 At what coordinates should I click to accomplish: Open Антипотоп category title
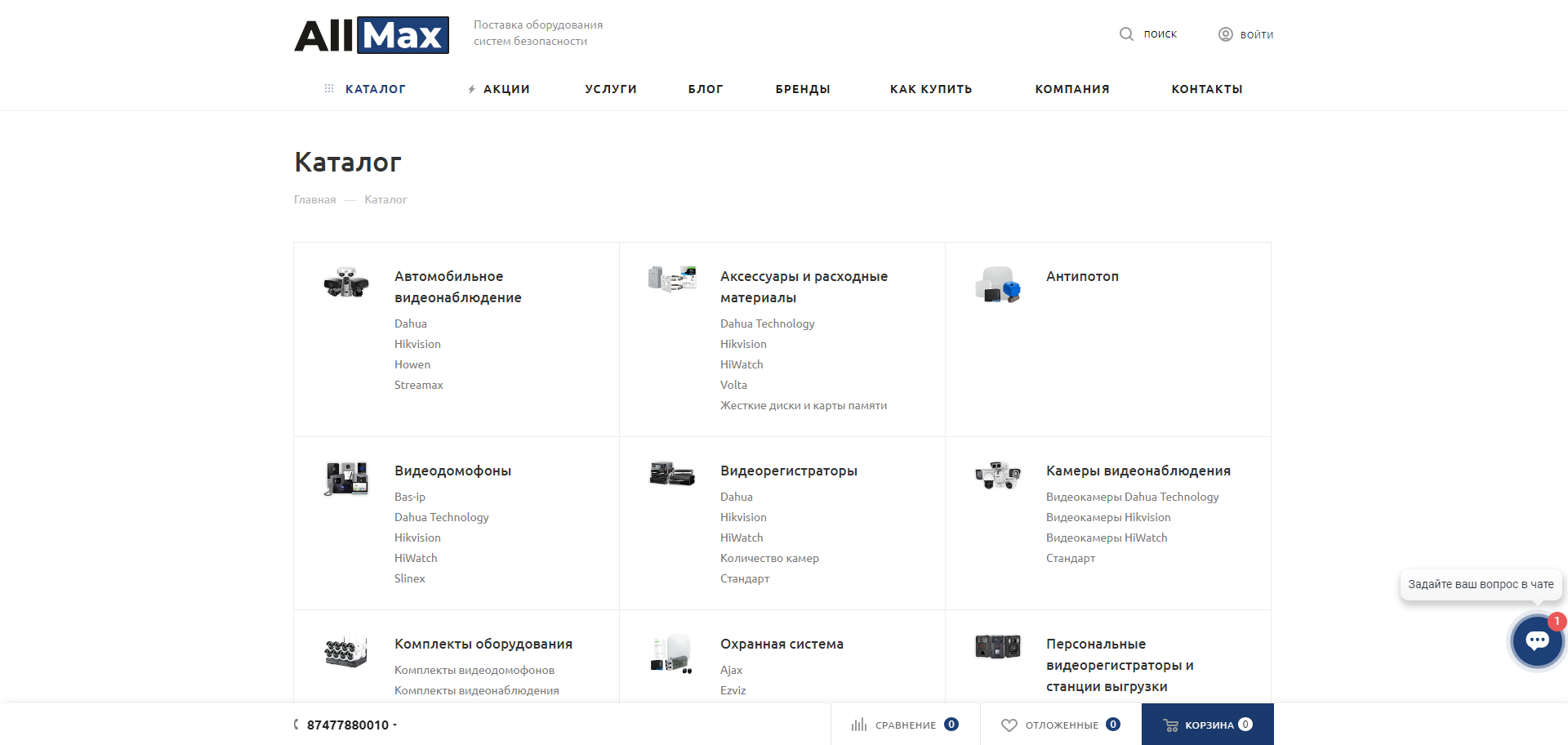click(x=1082, y=276)
